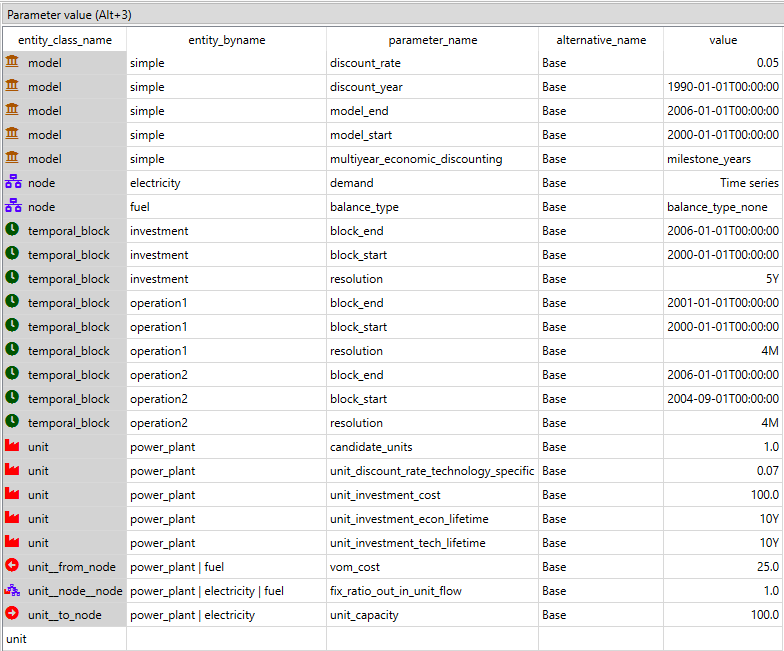Select the 5Y resolution value
The width and height of the screenshot is (784, 651).
723,279
